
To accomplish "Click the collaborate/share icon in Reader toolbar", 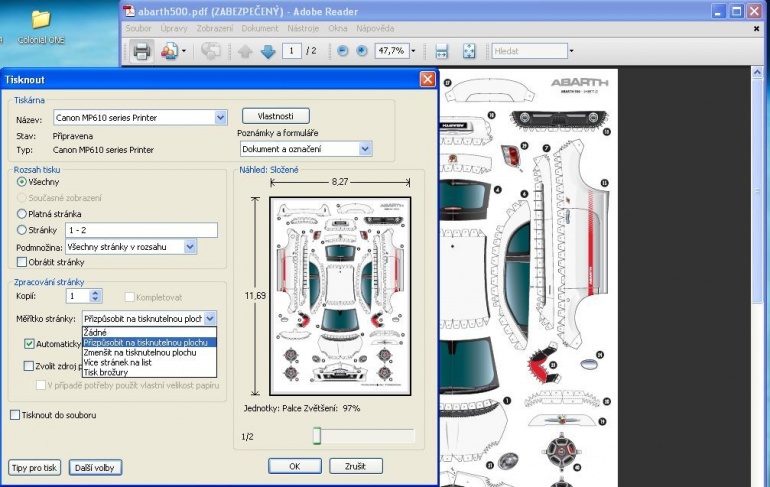I will (169, 51).
